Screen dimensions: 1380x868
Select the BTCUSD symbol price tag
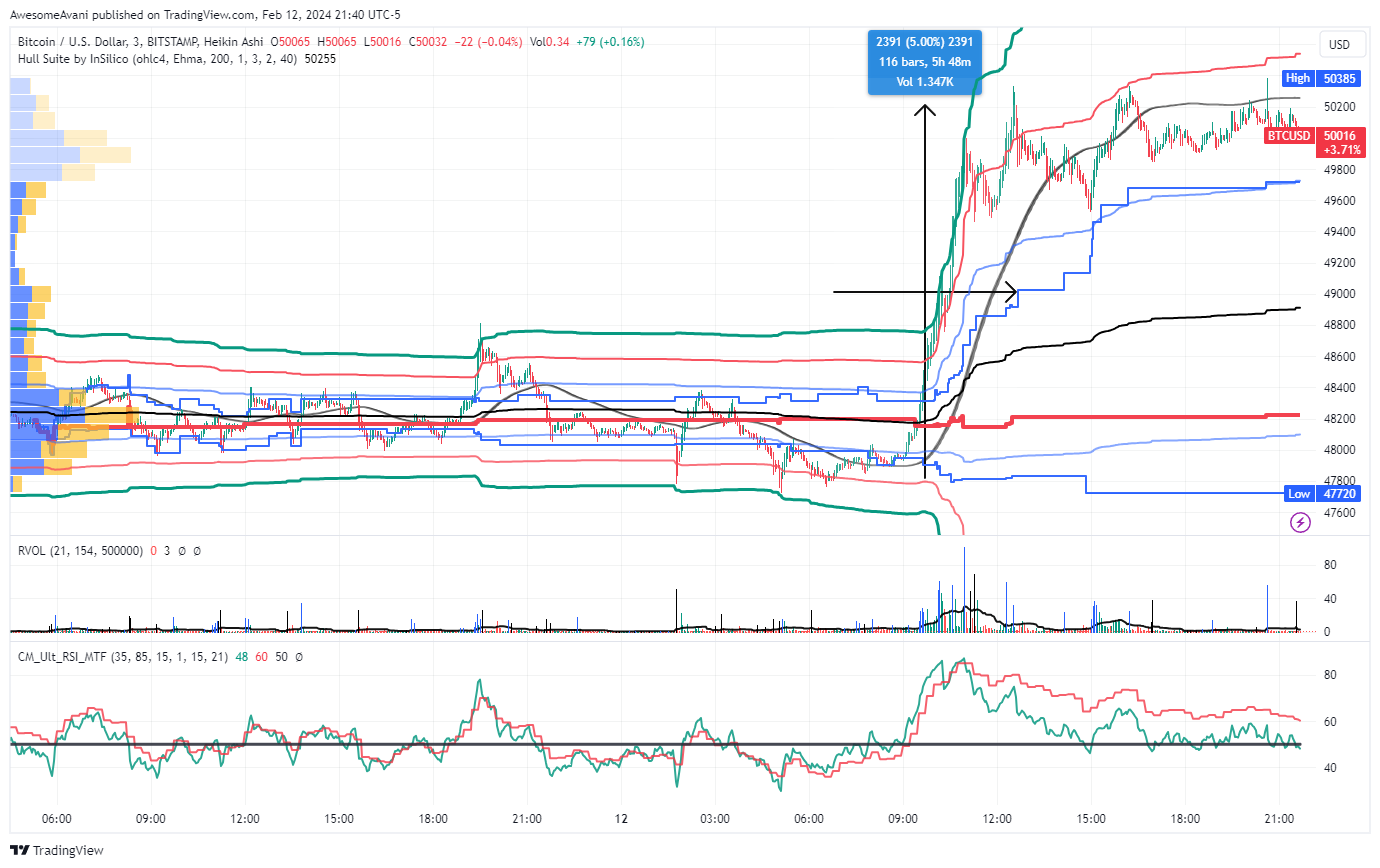[x=1288, y=135]
